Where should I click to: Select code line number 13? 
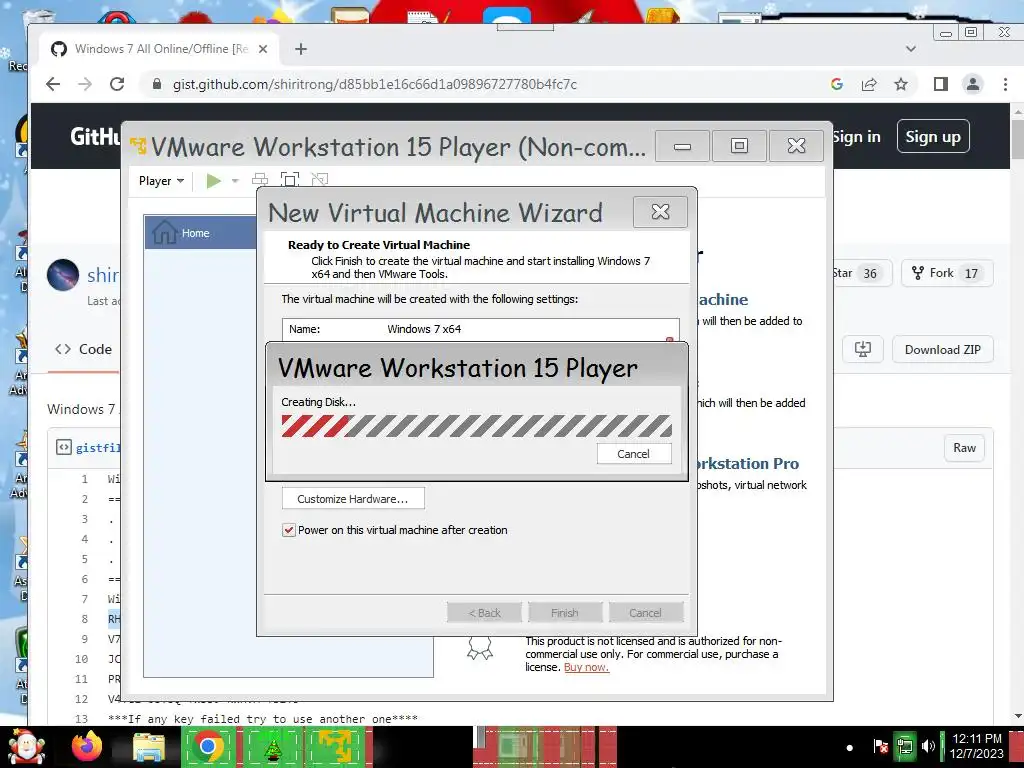coord(81,719)
